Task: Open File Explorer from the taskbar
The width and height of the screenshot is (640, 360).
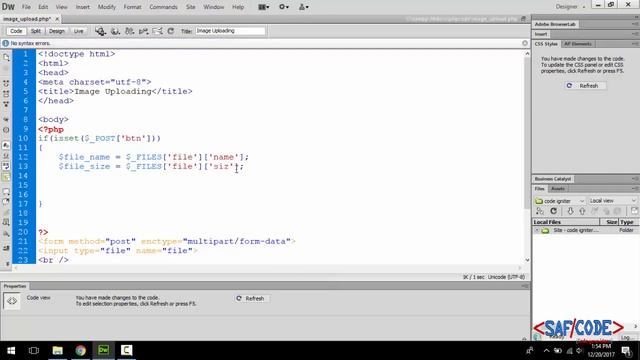Action: coord(58,351)
